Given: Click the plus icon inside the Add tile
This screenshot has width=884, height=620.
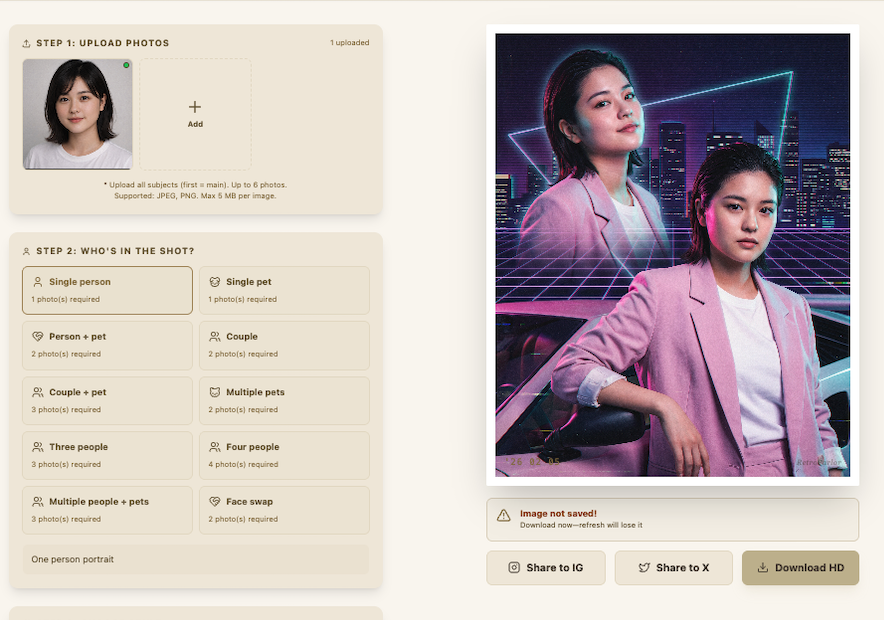Looking at the screenshot, I should (x=194, y=106).
